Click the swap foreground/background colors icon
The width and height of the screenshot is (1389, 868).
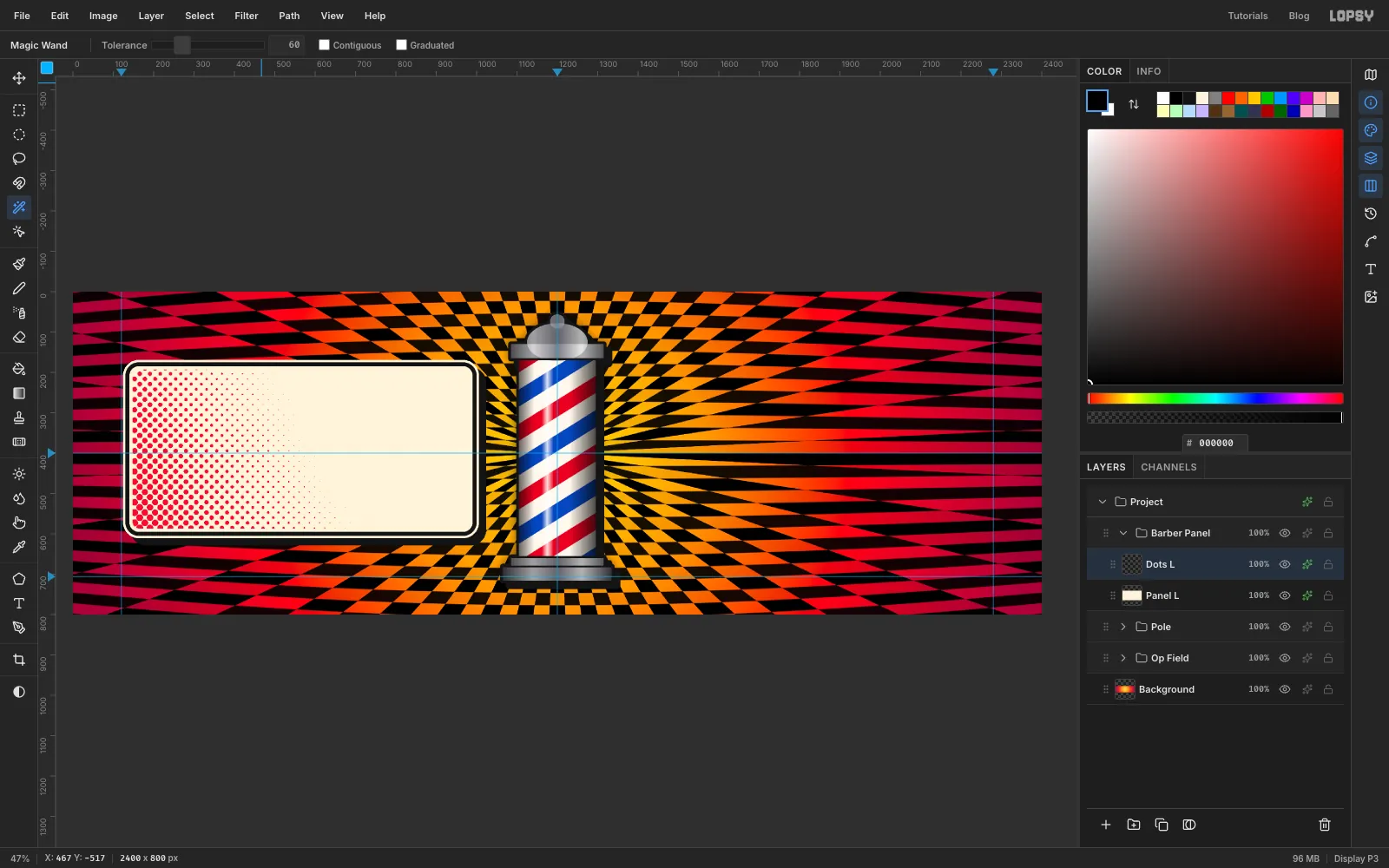pos(1134,104)
